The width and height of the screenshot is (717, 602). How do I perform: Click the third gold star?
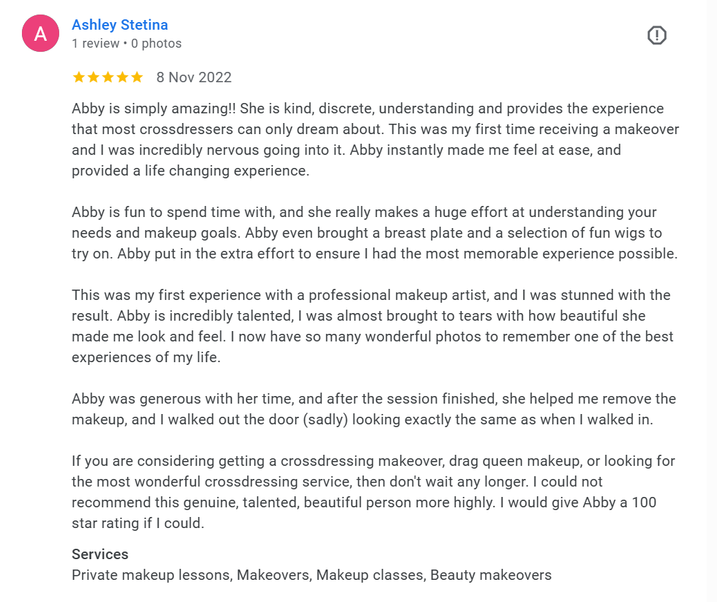[108, 77]
